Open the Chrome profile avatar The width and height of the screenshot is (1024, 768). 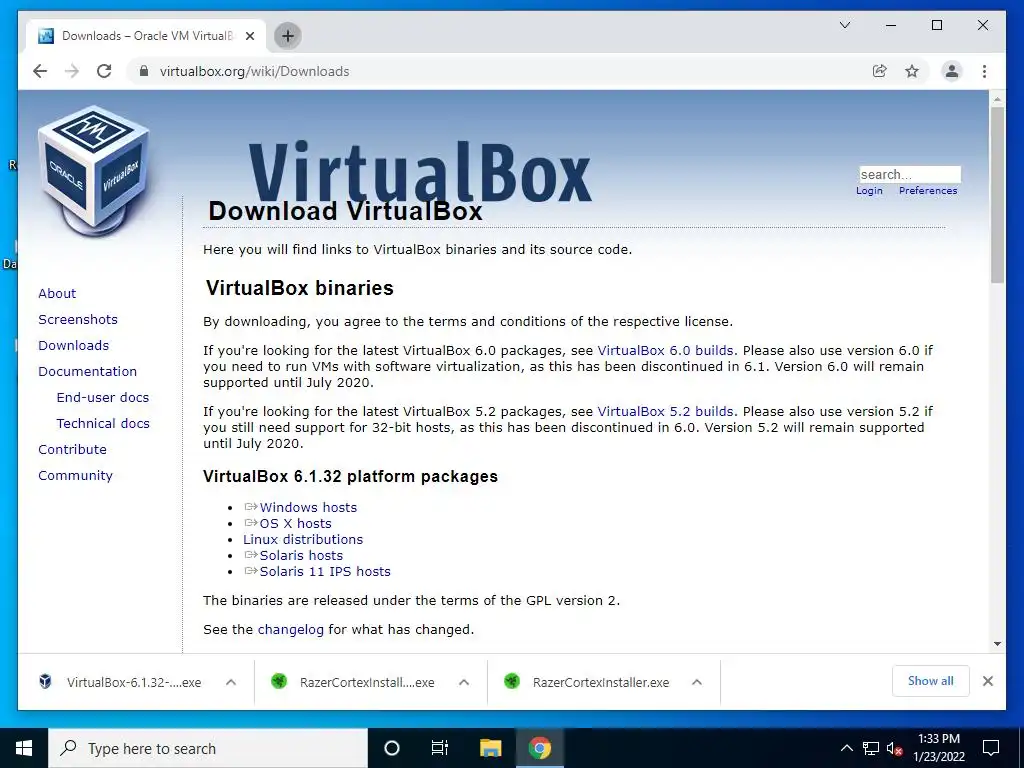coord(952,71)
